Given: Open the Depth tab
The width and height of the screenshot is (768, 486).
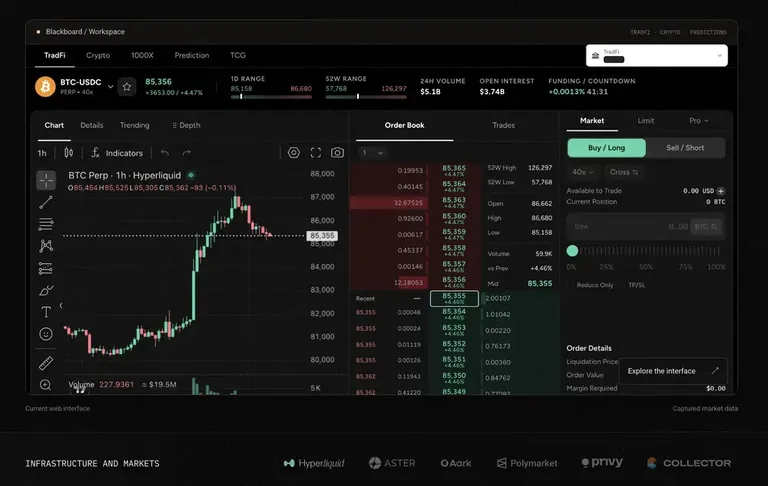Looking at the screenshot, I should point(187,125).
